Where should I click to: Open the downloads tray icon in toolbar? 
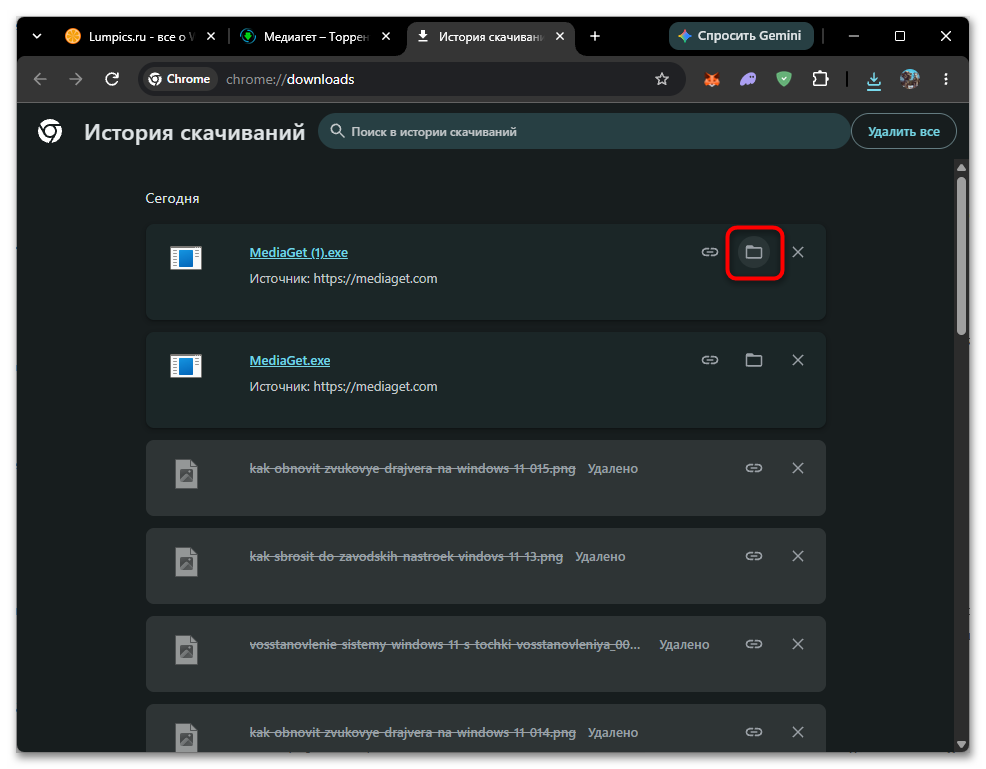click(873, 80)
